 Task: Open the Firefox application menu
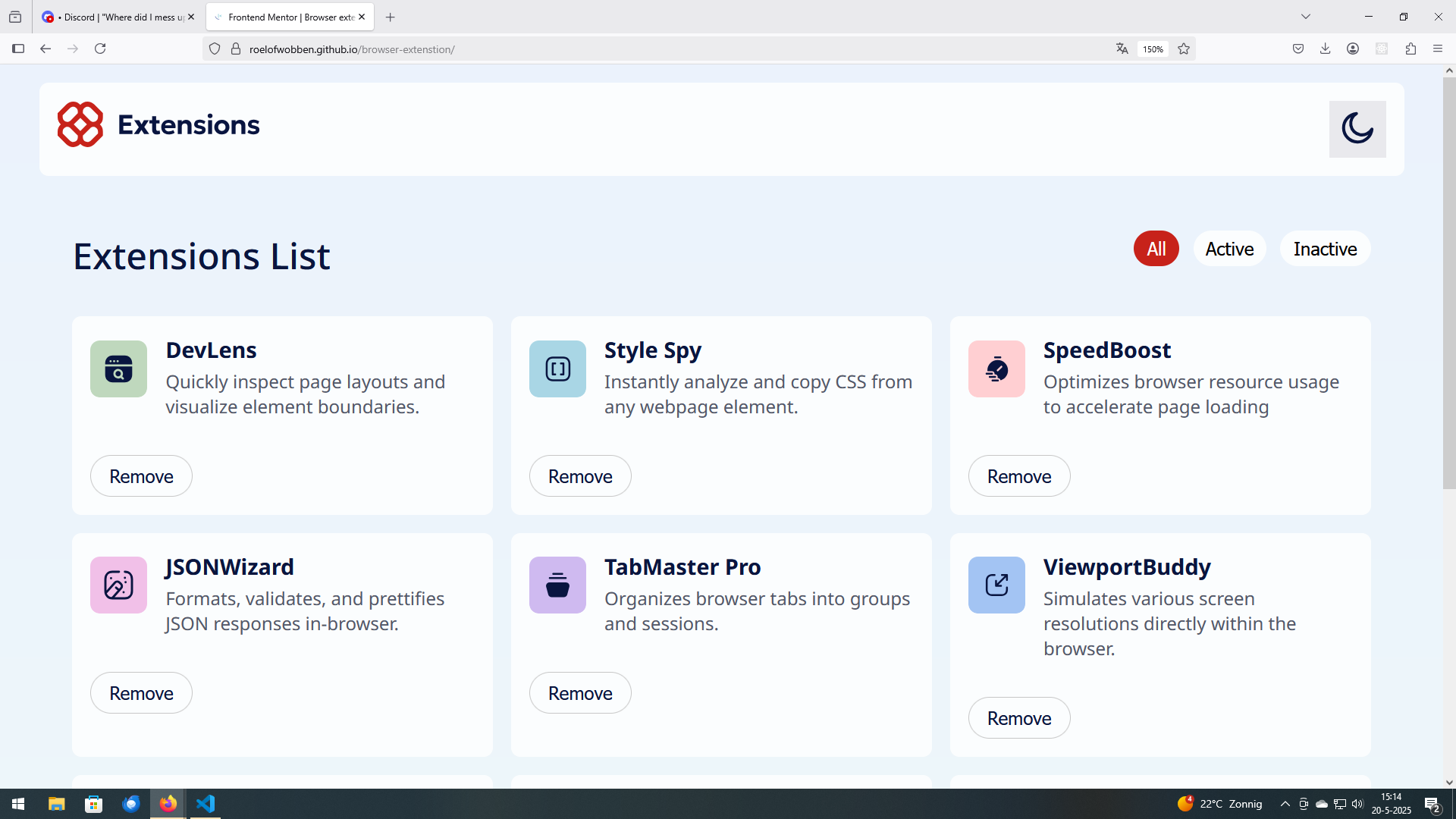coord(1438,49)
